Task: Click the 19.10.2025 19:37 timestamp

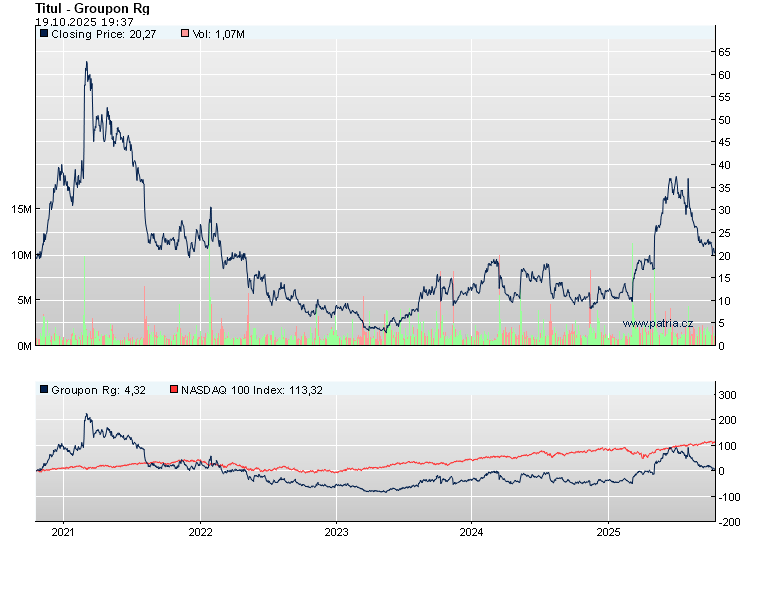Action: pyautogui.click(x=84, y=21)
